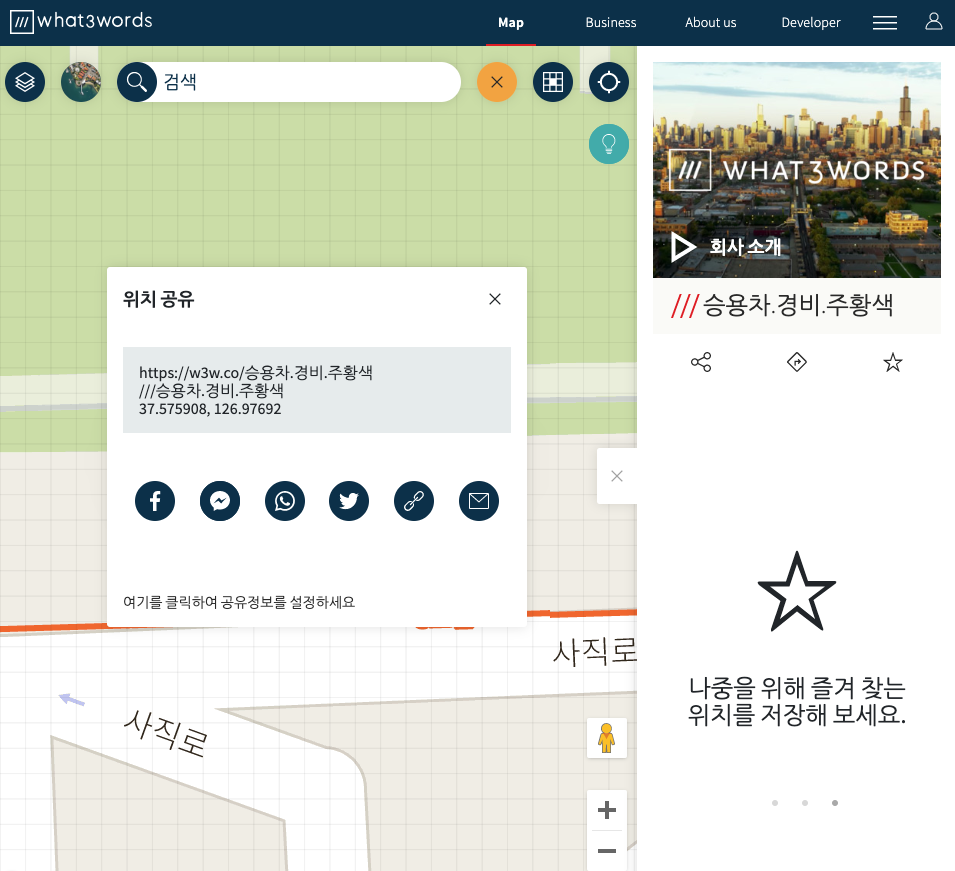Copy the share link icon
The width and height of the screenshot is (955, 871).
[414, 501]
